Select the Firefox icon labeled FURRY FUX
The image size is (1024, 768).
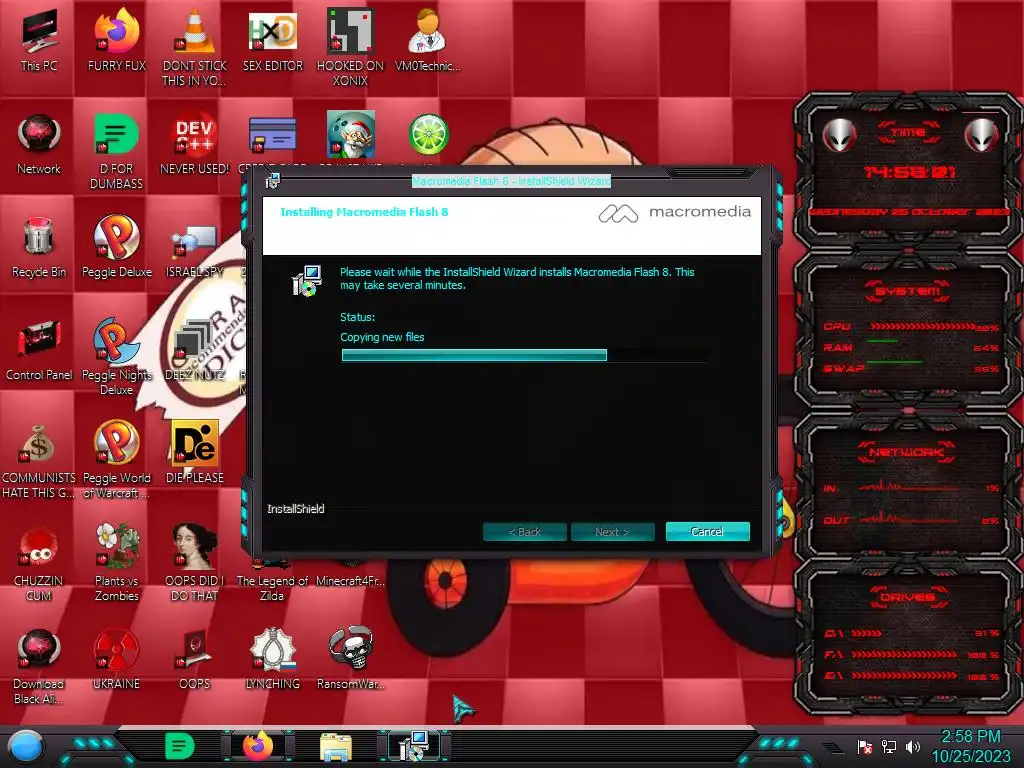tap(117, 39)
